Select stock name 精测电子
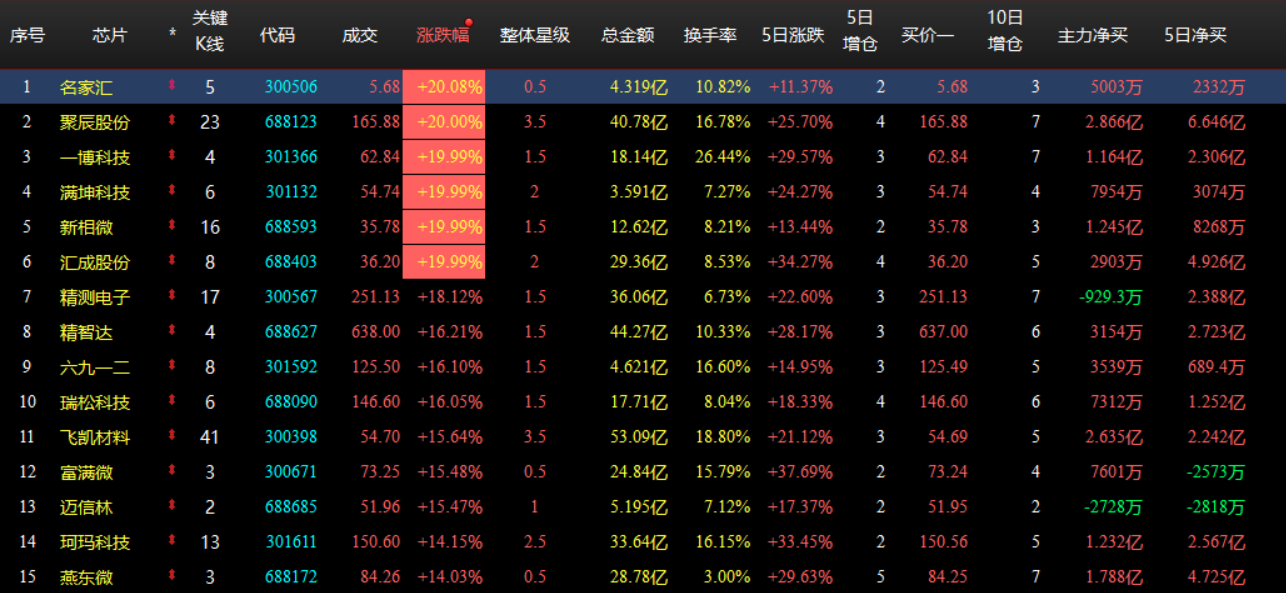Viewport: 1286px width, 593px height. (95, 297)
